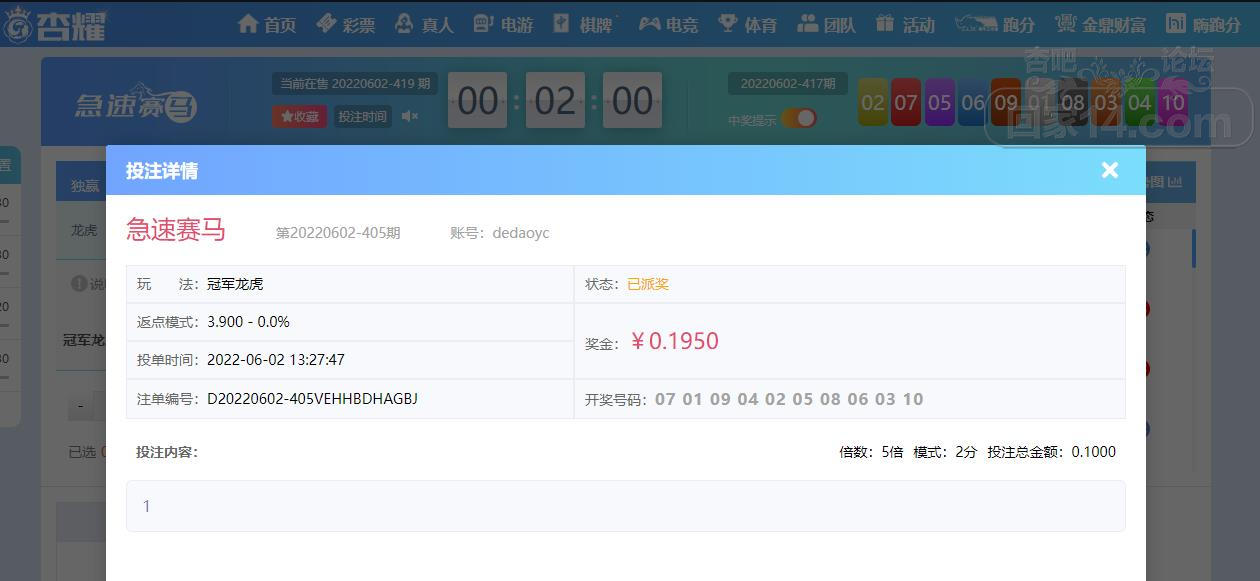Viewport: 1260px width, 581px height.
Task: Click the gamepad icon beside 电竞
Action: pyautogui.click(x=649, y=23)
